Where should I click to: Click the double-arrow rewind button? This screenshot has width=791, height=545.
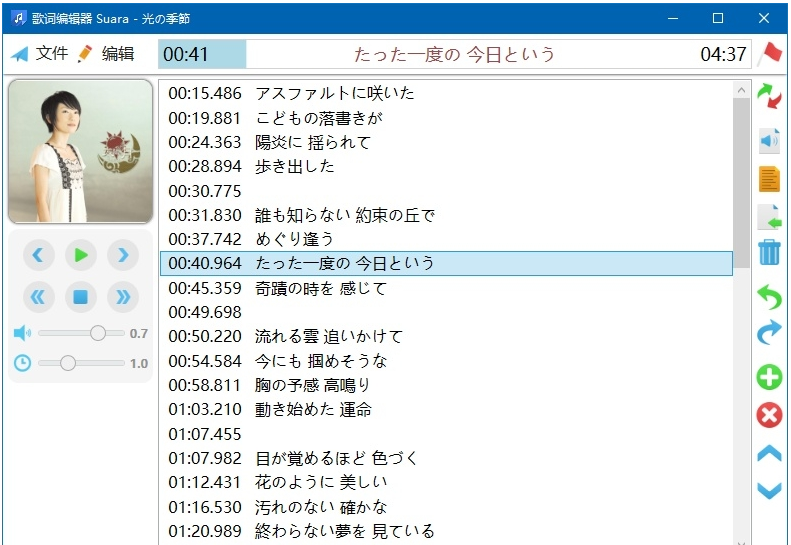tap(39, 297)
